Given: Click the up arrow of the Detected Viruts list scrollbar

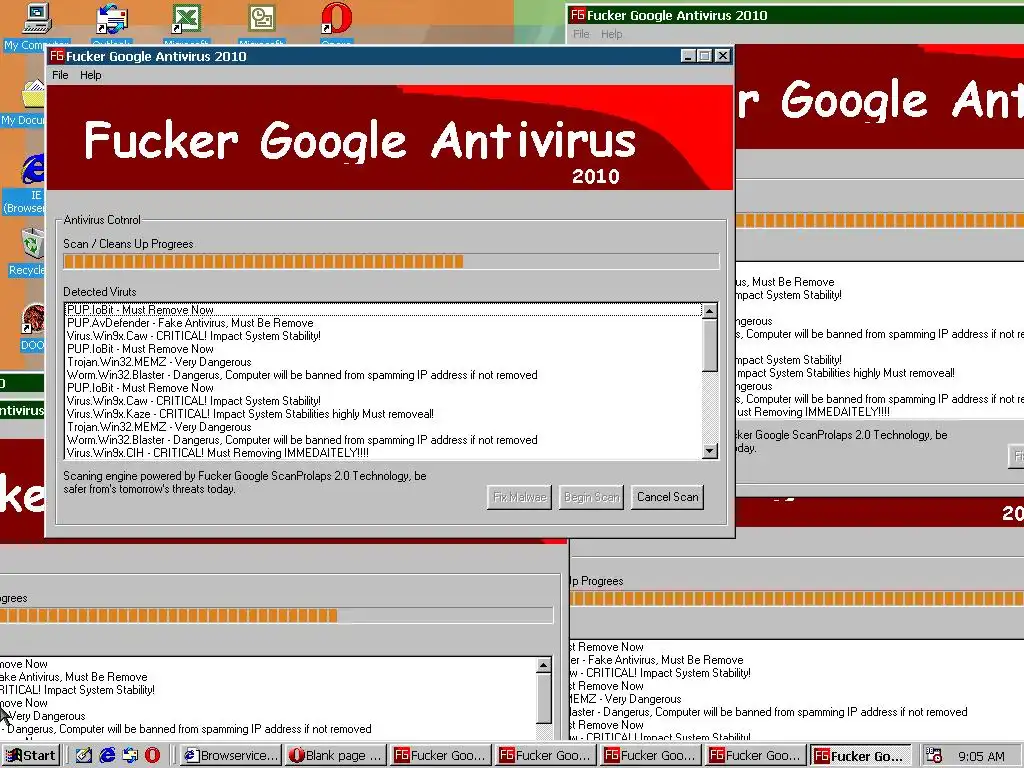Looking at the screenshot, I should click(710, 311).
